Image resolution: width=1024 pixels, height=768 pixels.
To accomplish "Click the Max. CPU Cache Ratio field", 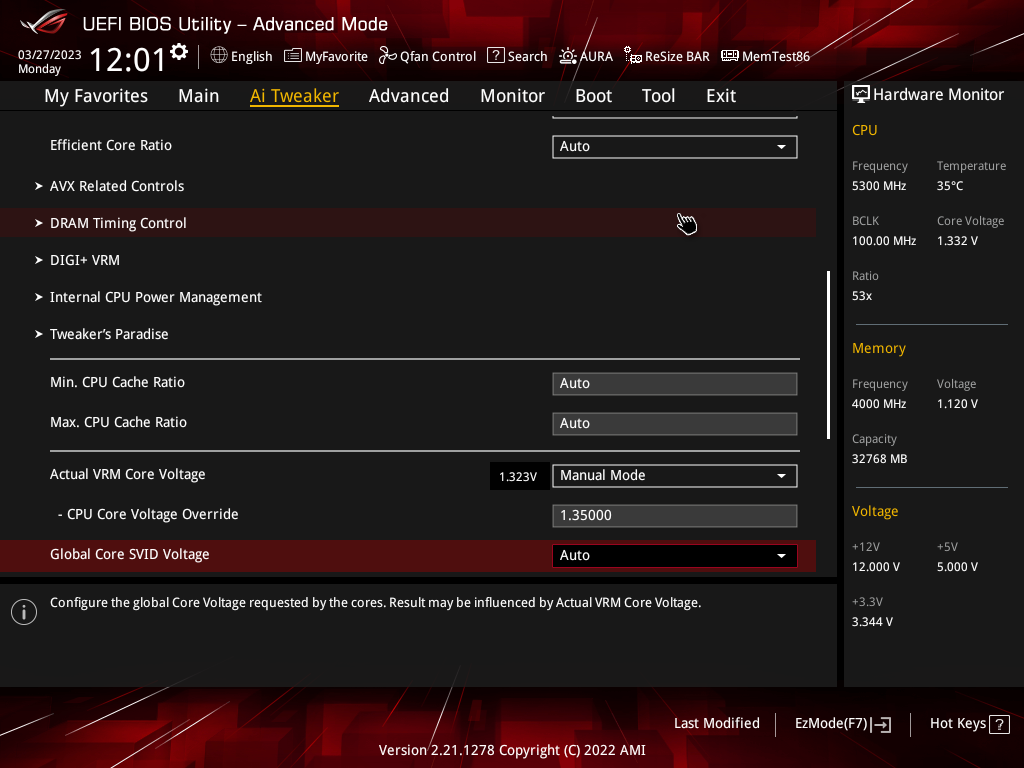I will coord(675,423).
